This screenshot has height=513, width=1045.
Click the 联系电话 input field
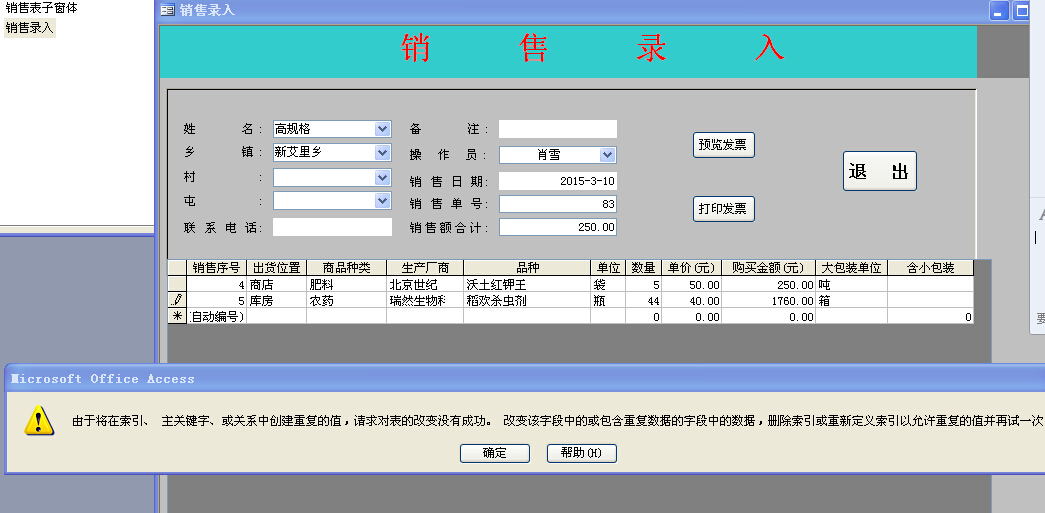tap(331, 227)
